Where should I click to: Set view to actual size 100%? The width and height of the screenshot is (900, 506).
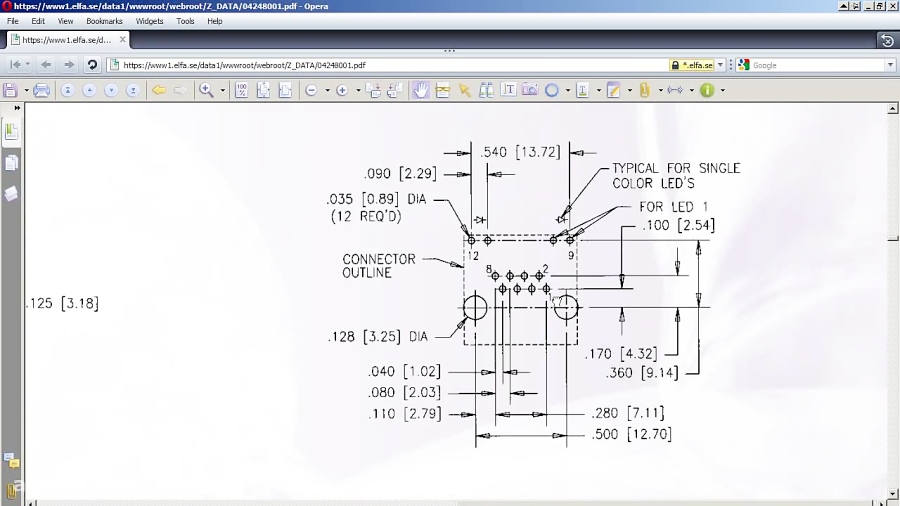242,90
